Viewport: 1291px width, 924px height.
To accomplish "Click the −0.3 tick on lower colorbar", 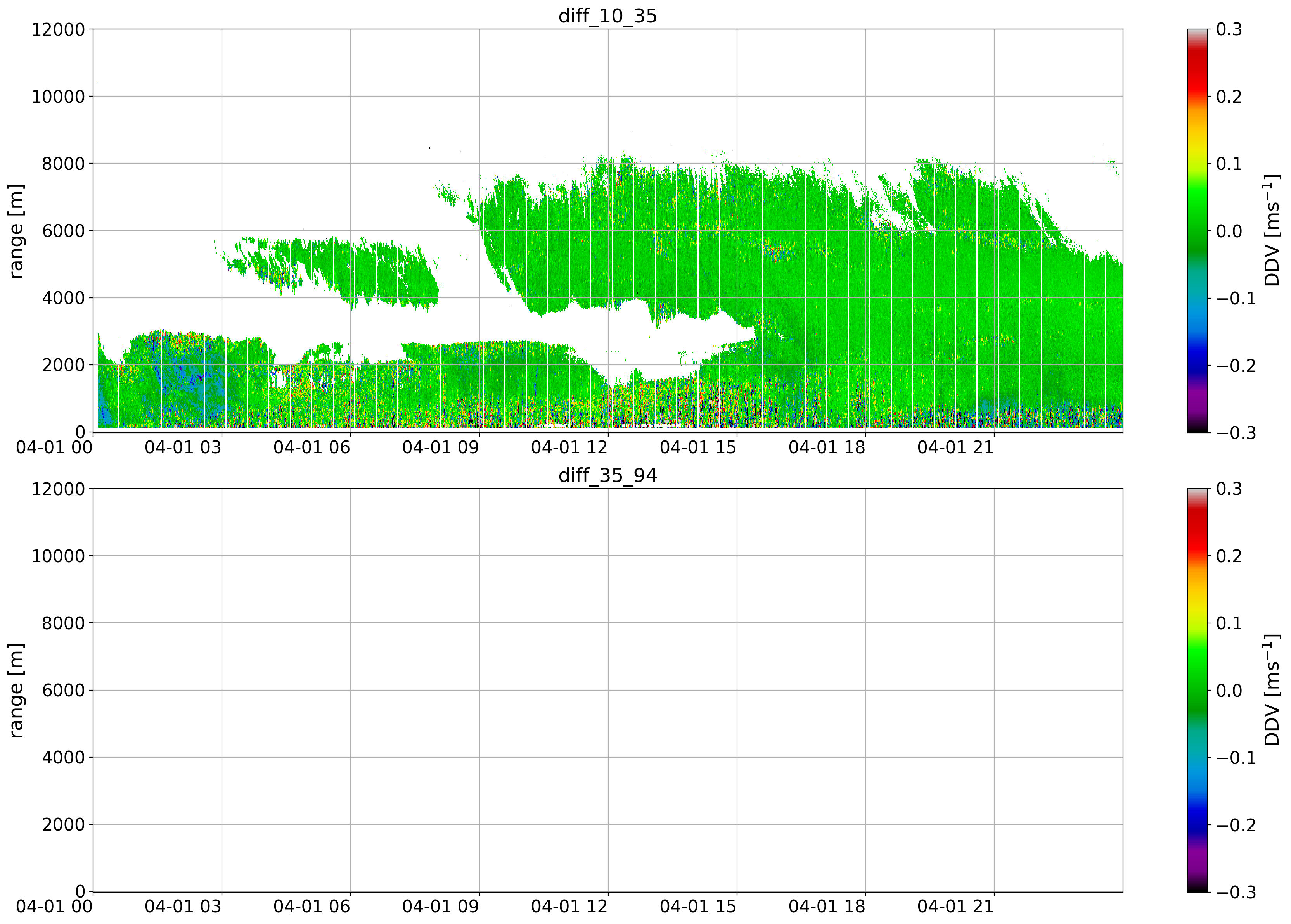I will pyautogui.click(x=1236, y=892).
